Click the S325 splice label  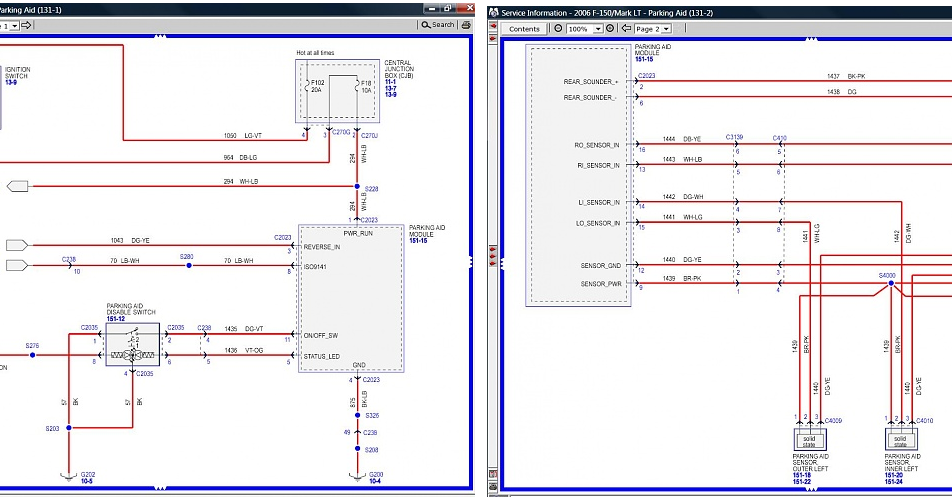point(372,416)
